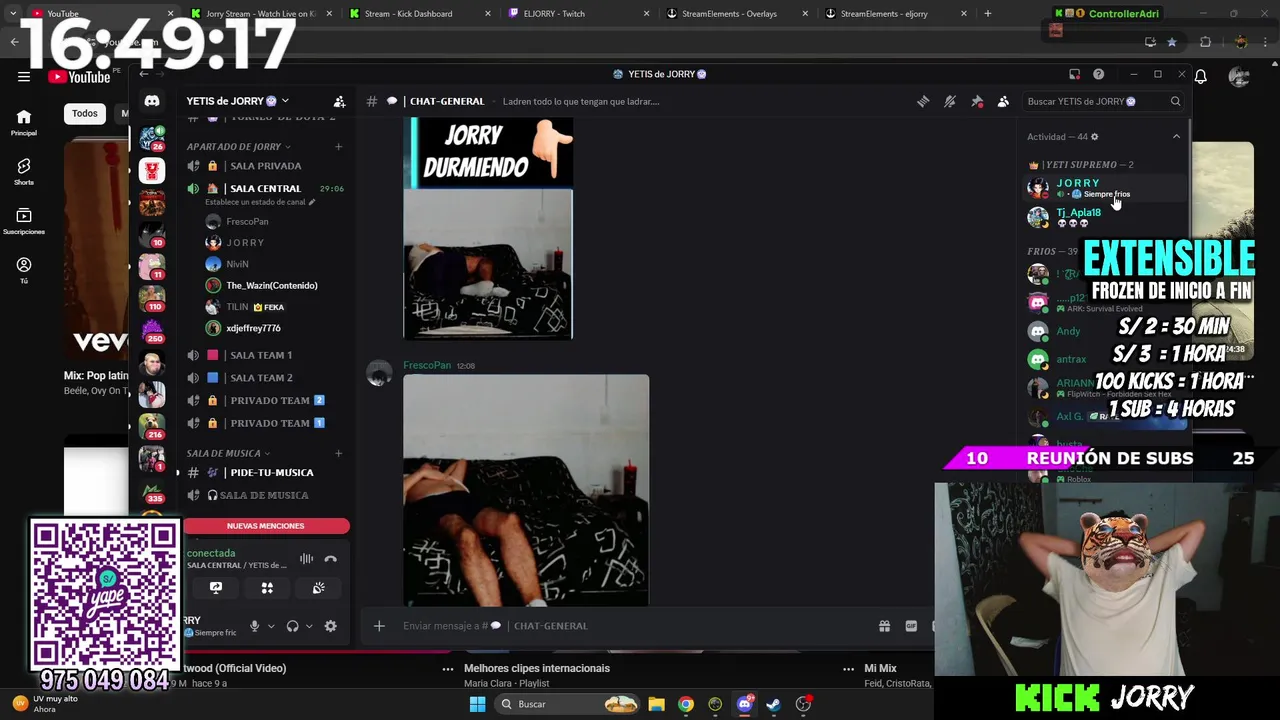1280x720 pixels.
Task: Switch to StreamElements - Overlays tab
Action: tap(738, 14)
